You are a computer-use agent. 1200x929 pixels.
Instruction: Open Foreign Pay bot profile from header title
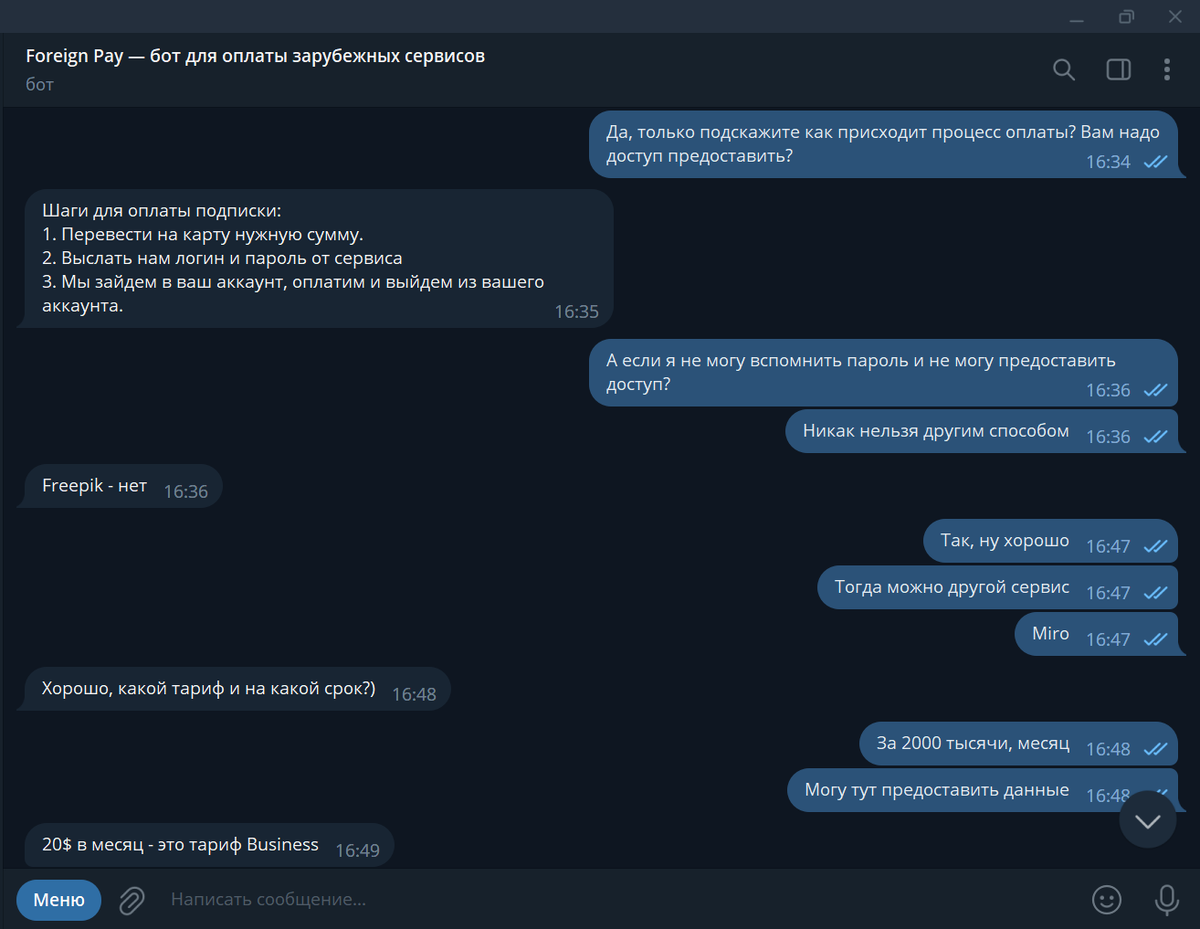[255, 57]
